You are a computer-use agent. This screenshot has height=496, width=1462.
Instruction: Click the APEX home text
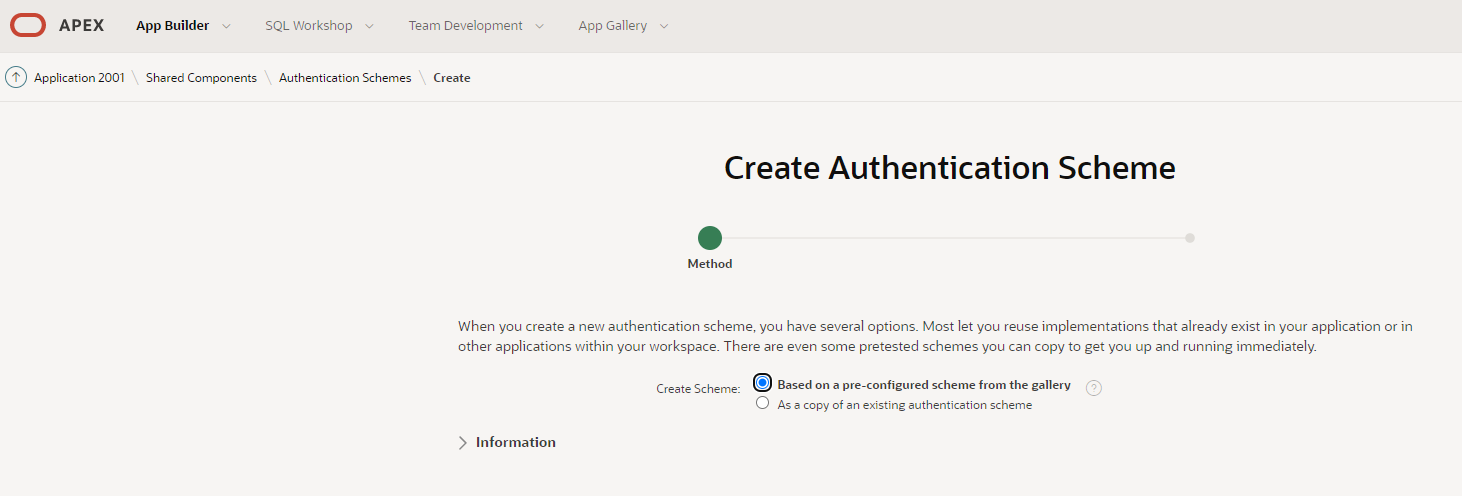click(x=81, y=26)
